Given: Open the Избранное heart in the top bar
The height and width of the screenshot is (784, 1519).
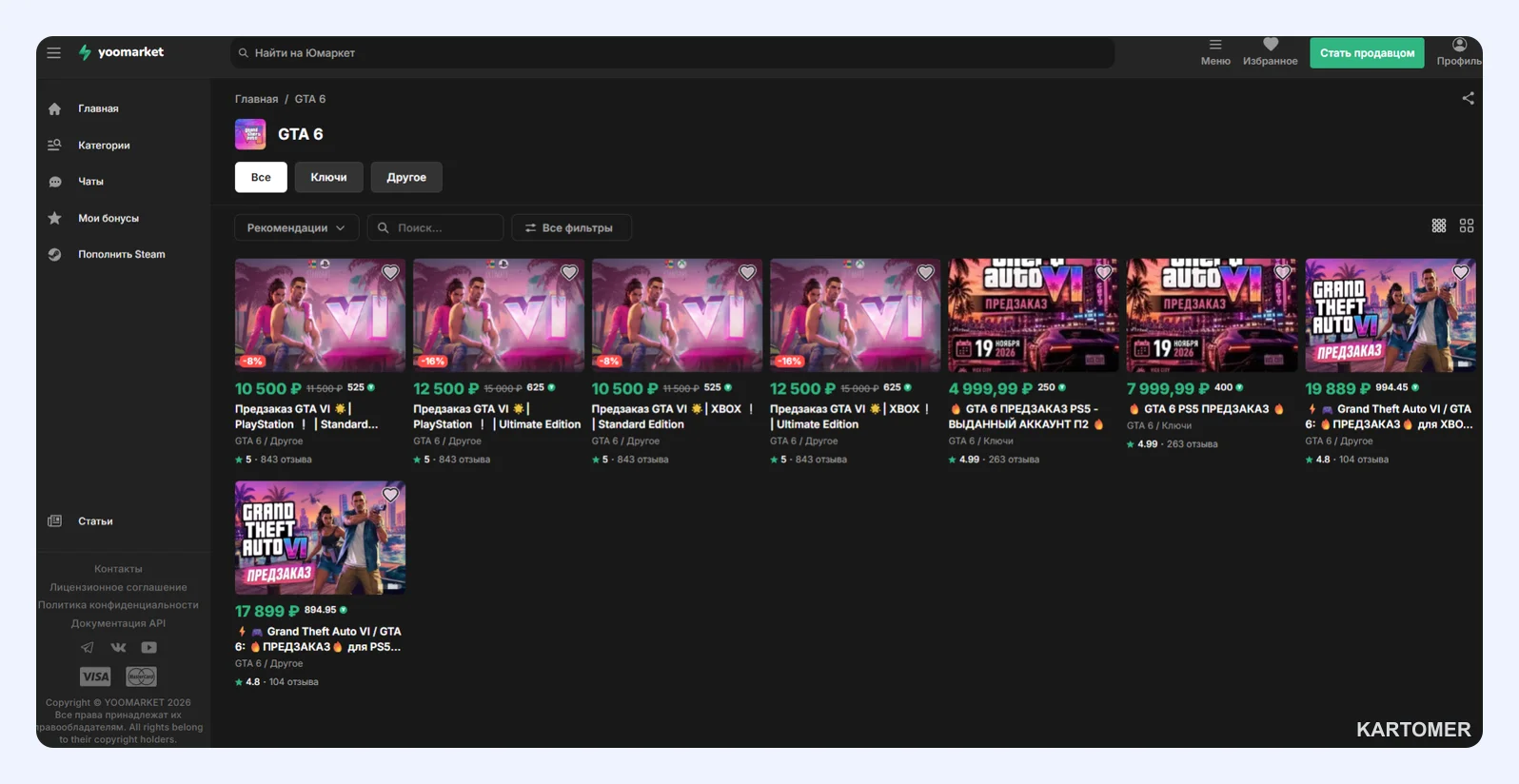Looking at the screenshot, I should click(x=1271, y=52).
